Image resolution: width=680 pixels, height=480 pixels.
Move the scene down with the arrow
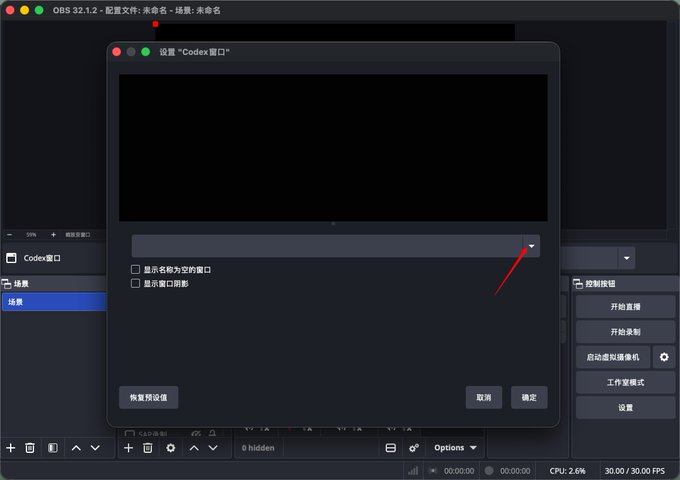point(95,448)
